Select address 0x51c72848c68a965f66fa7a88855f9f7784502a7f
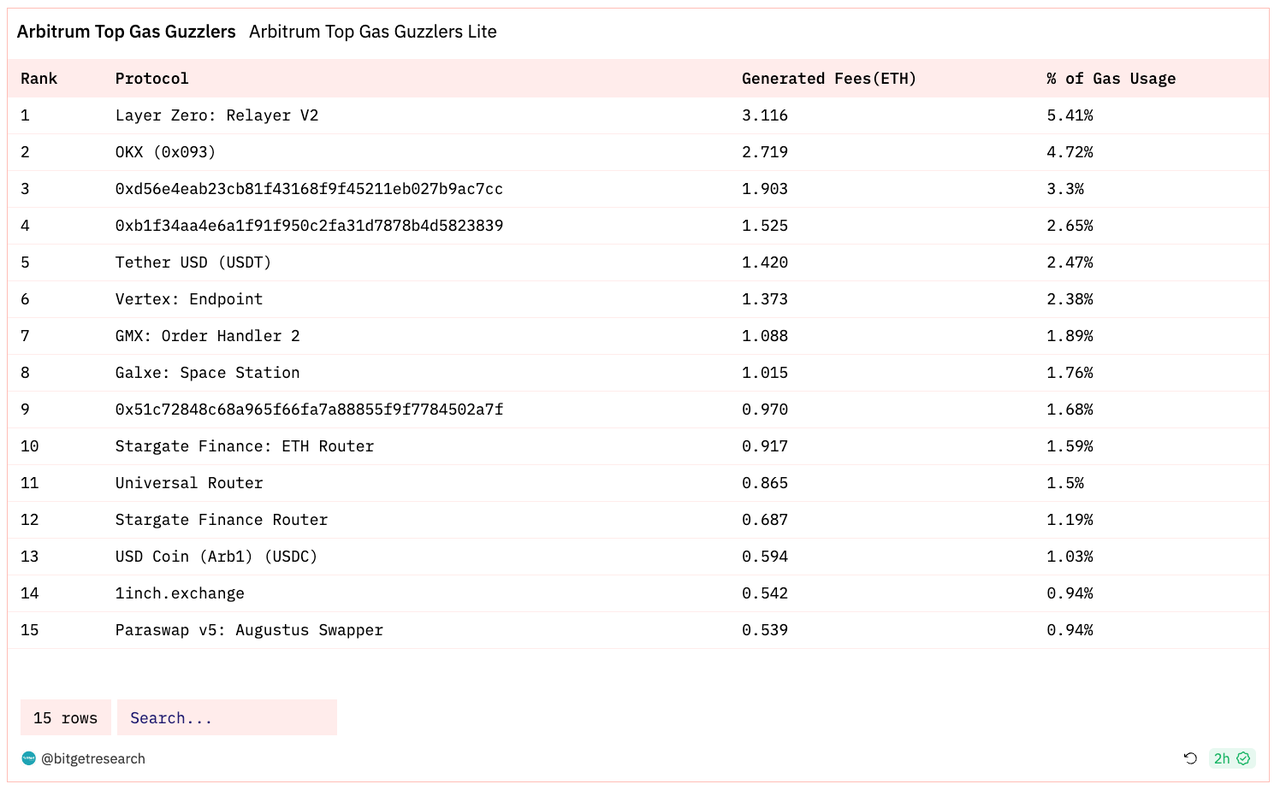This screenshot has height=790, width=1280. pyautogui.click(x=309, y=409)
